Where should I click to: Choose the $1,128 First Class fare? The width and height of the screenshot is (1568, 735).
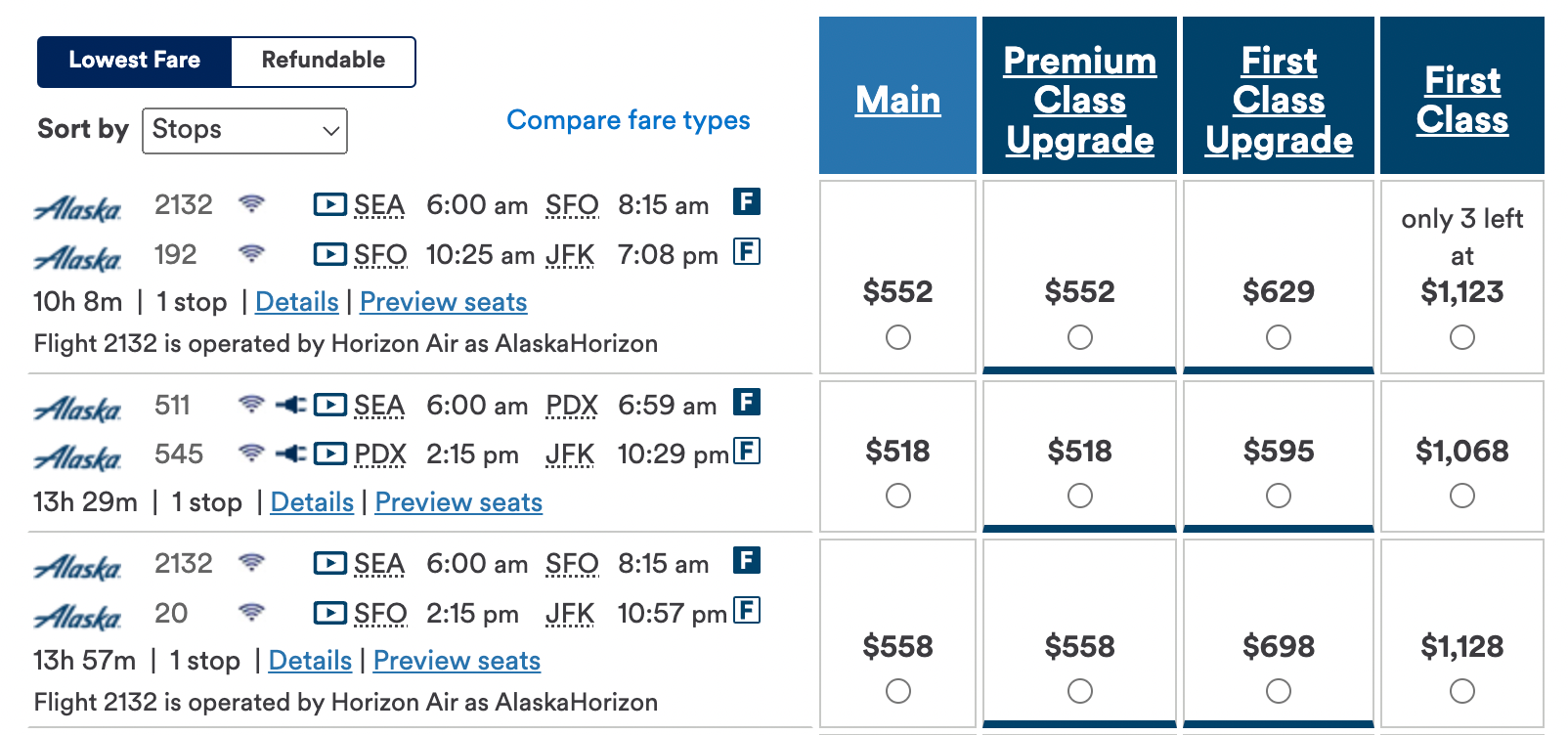pyautogui.click(x=1461, y=691)
